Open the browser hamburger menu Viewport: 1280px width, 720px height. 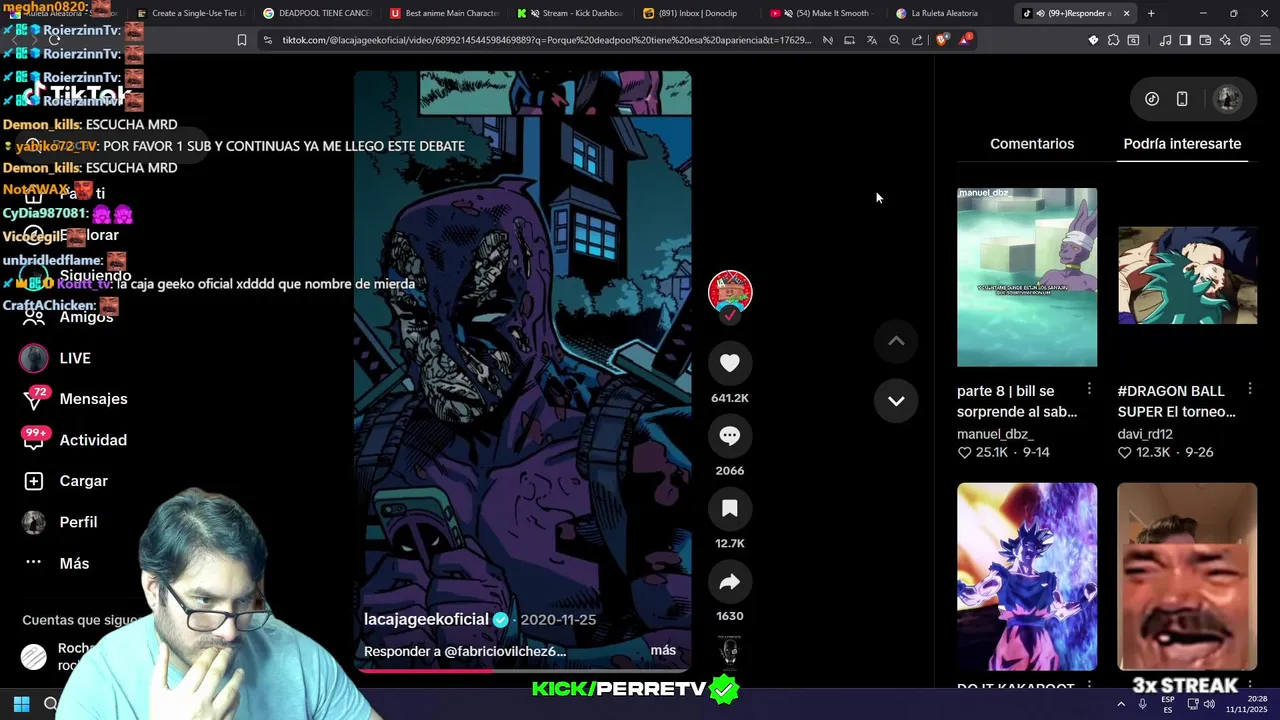1265,40
